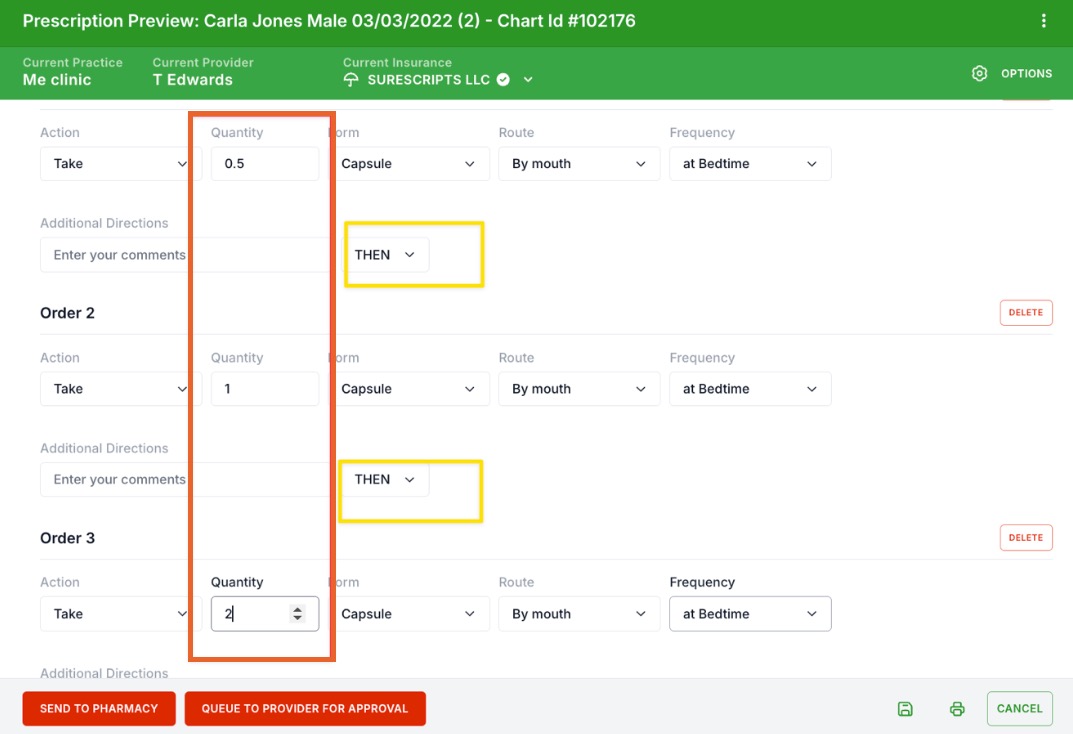
Task: Click the Order 3 quantity field showing 2
Action: 265,614
